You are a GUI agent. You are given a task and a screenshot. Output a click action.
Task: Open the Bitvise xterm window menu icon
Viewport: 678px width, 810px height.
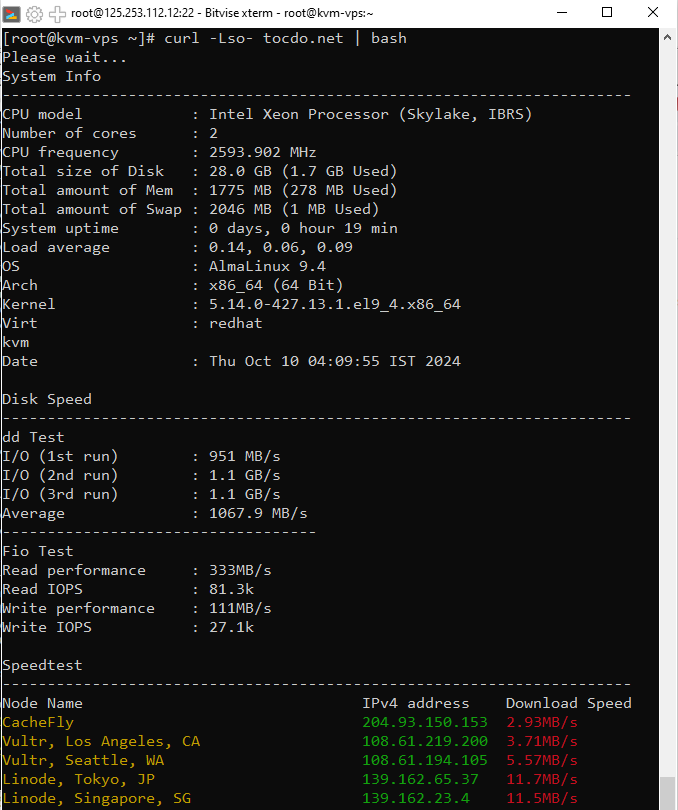click(11, 13)
